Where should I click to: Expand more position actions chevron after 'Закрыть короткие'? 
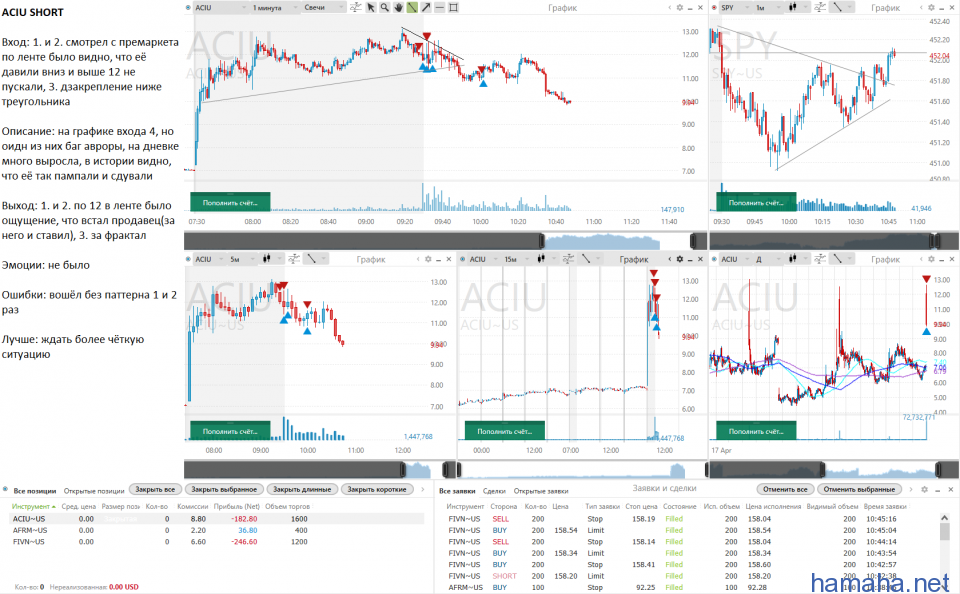tap(422, 489)
